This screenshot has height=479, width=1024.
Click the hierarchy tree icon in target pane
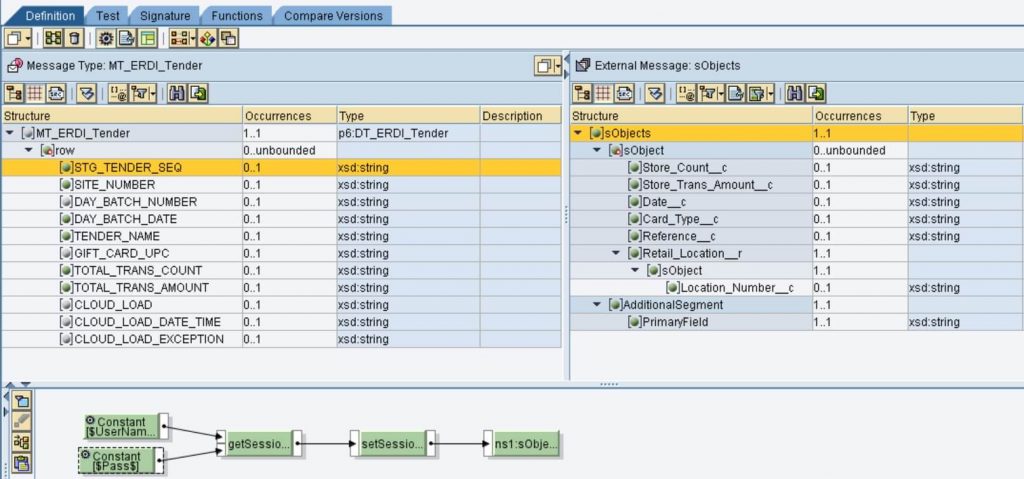click(582, 94)
